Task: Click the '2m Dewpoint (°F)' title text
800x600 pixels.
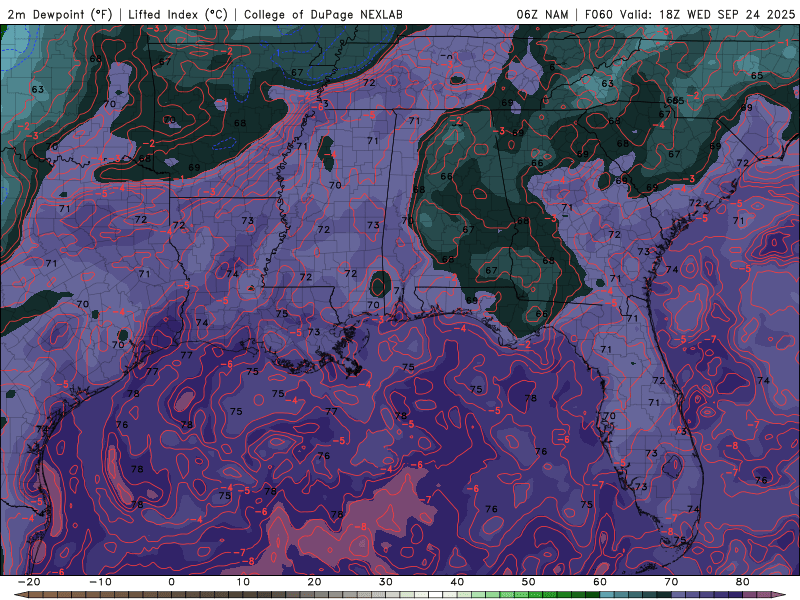Action: click(x=60, y=14)
